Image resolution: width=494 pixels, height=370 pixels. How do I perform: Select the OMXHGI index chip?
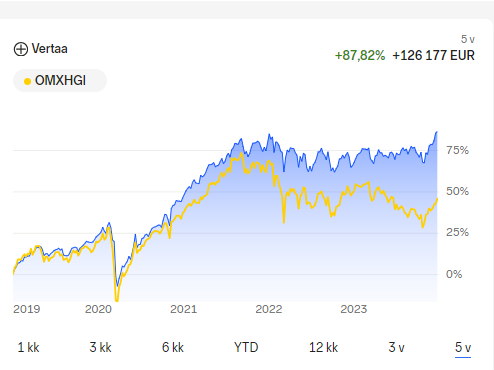[60, 81]
